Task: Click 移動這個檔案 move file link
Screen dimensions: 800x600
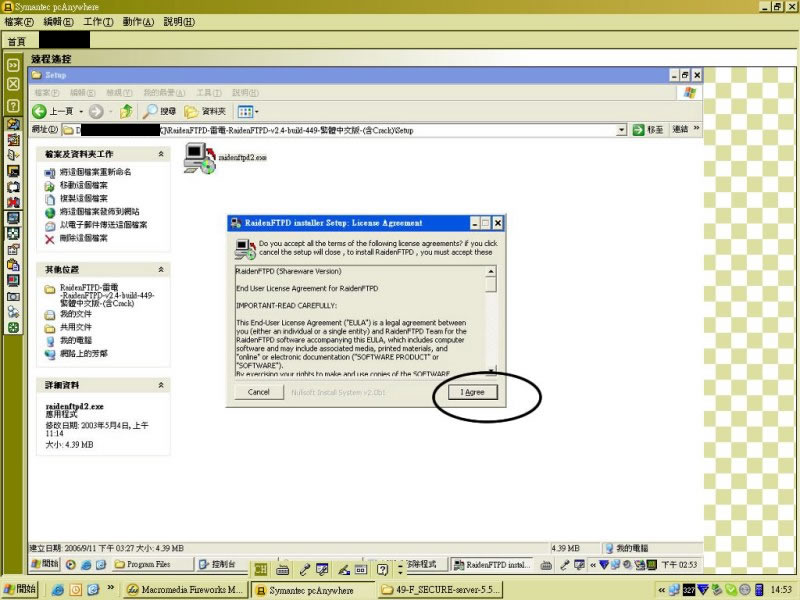Action: coord(84,185)
